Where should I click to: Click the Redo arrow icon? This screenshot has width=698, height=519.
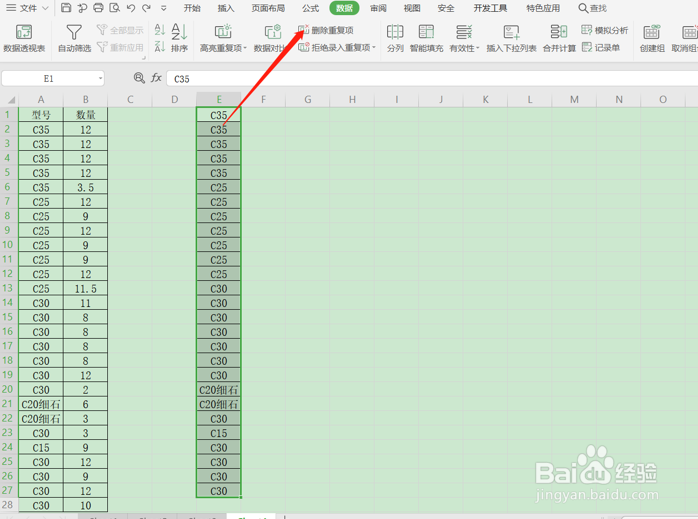(146, 8)
